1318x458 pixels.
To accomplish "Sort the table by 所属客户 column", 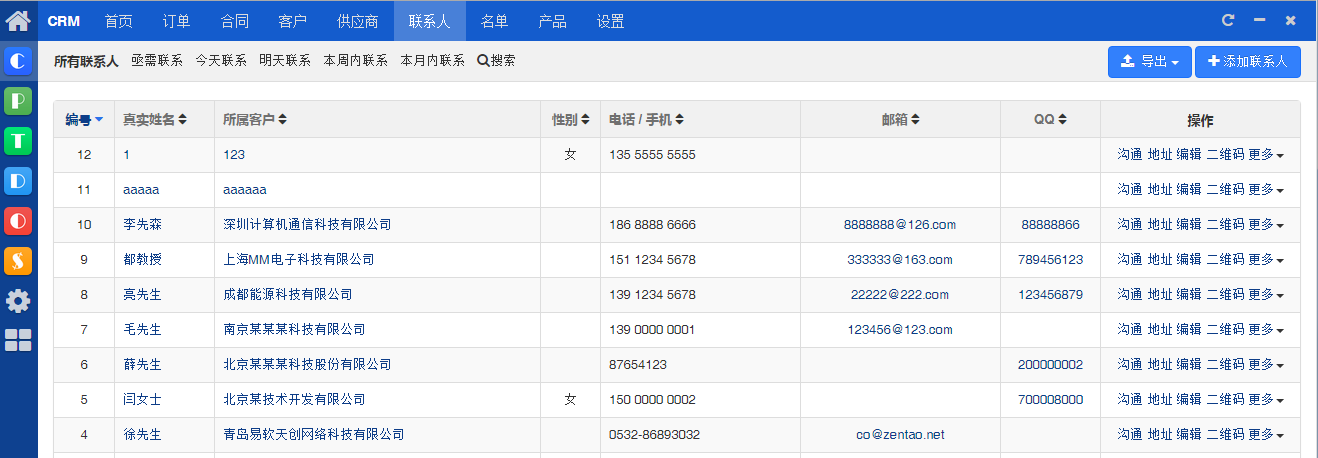I will coord(255,120).
